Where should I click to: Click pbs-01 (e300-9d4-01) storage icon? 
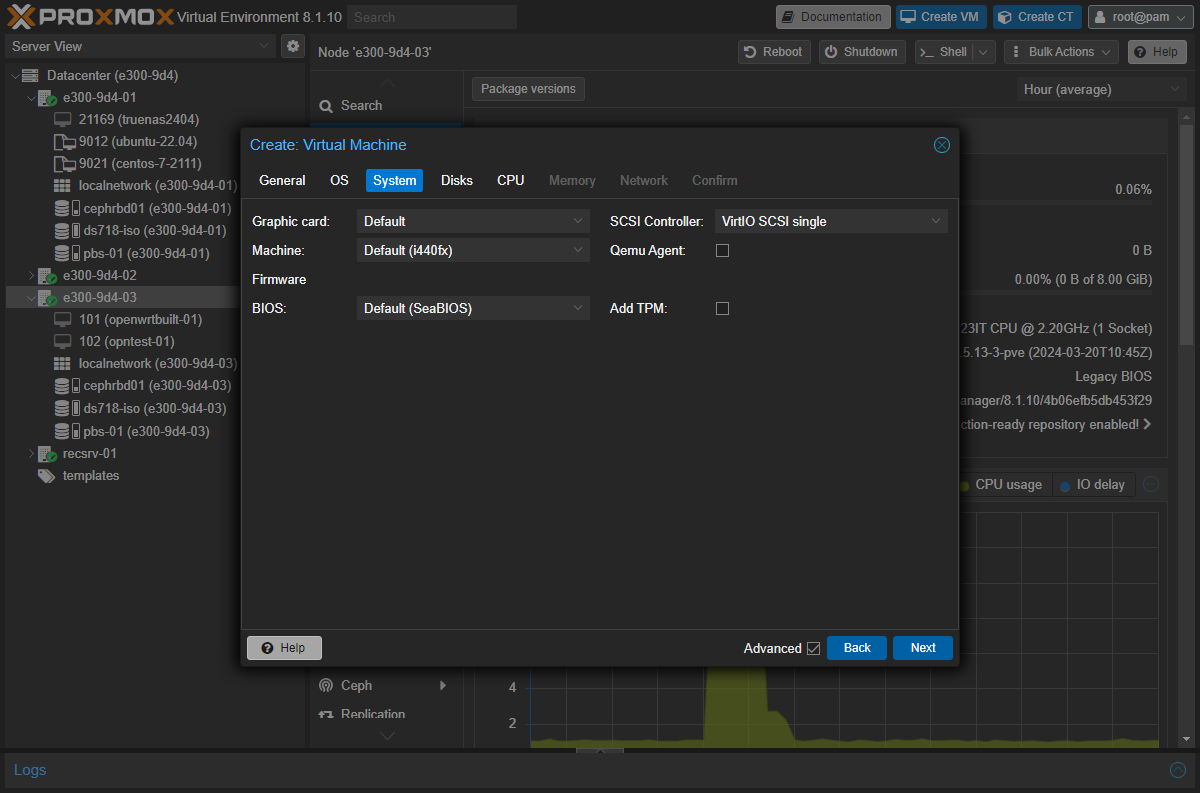66,252
